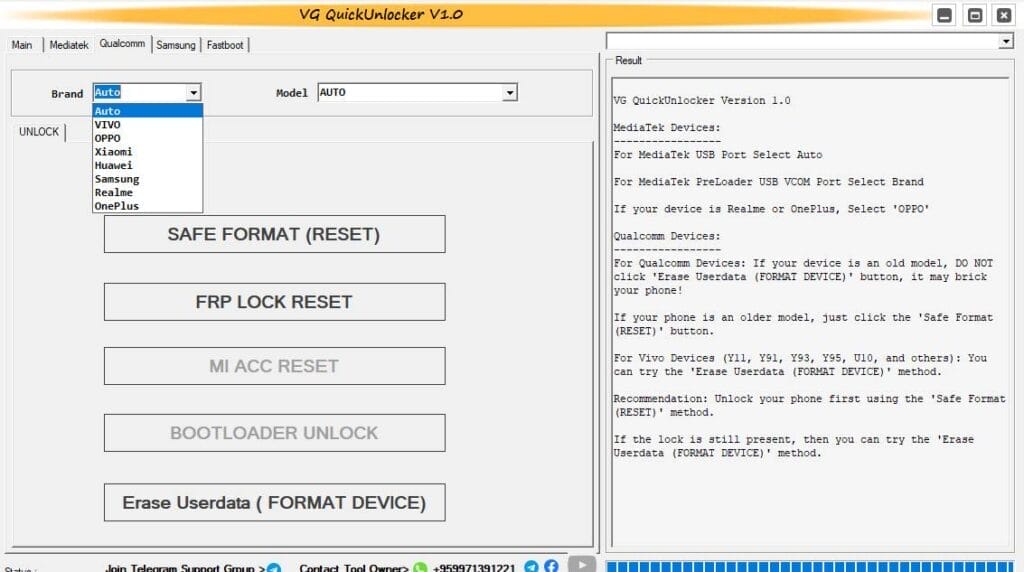
Task: Open the Facebook page icon
Action: pos(551,565)
